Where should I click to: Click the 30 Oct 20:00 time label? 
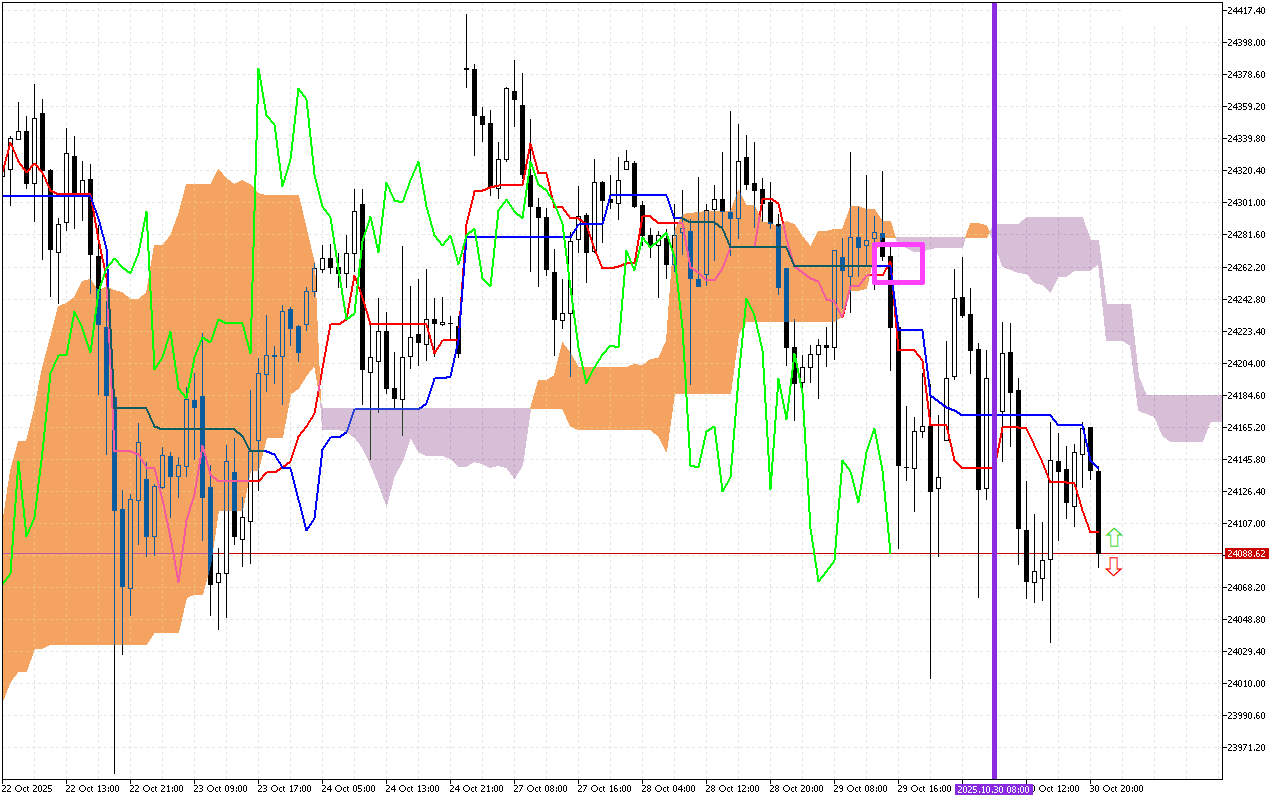pyautogui.click(x=1116, y=789)
